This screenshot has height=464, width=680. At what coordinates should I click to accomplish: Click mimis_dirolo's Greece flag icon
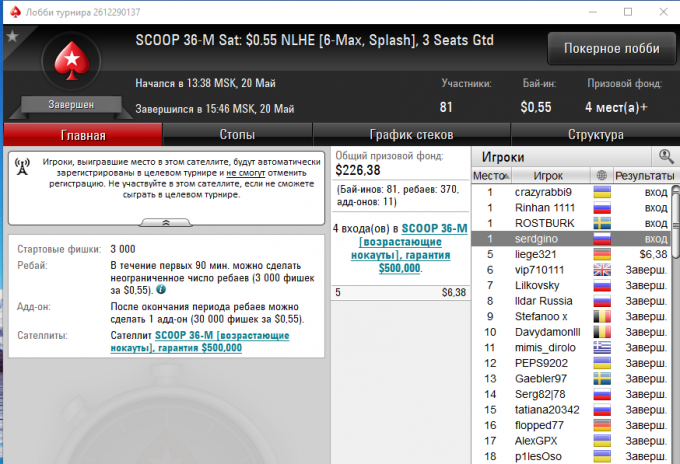click(x=602, y=347)
